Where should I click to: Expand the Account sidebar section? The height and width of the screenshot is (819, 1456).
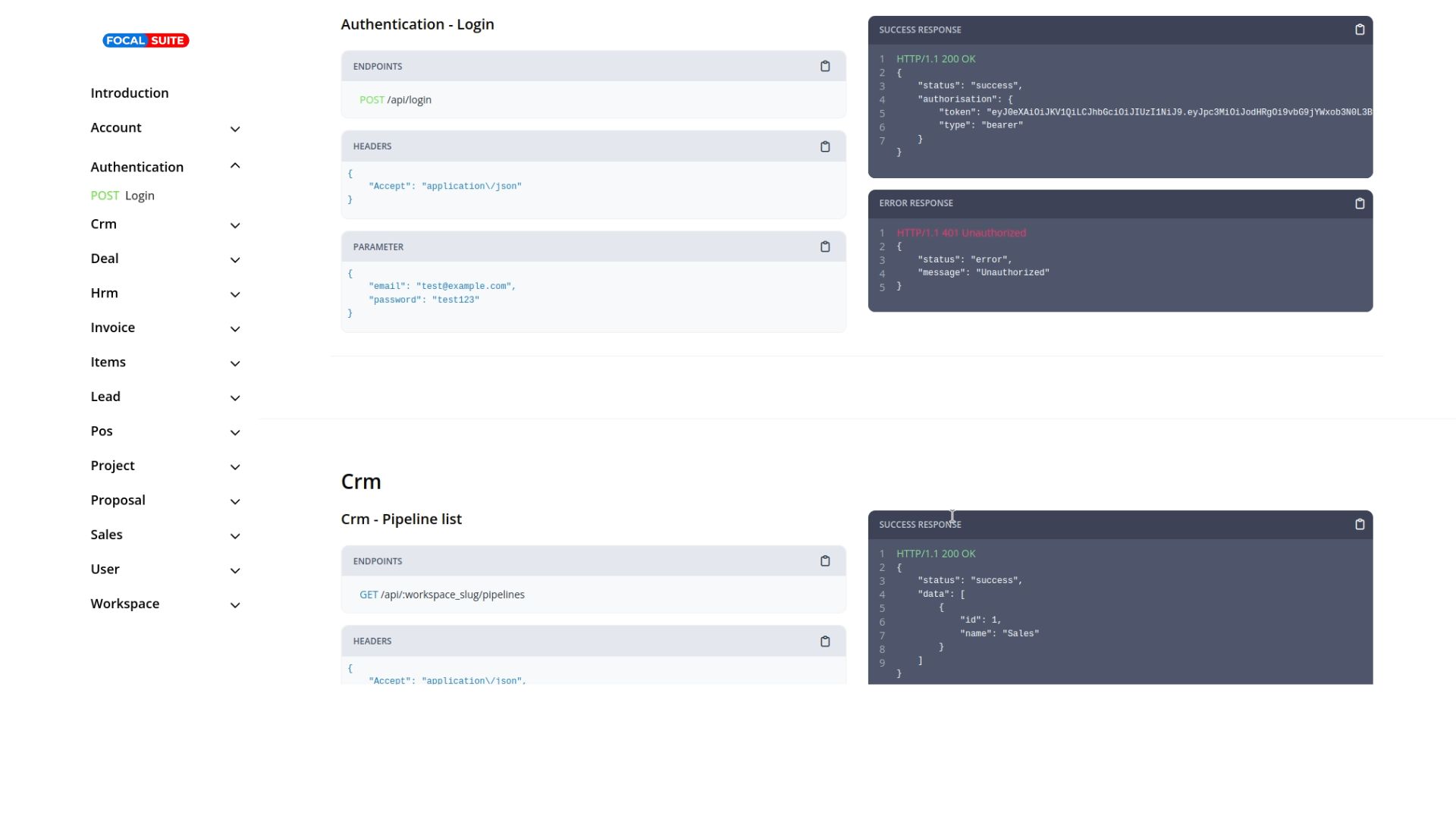(x=235, y=129)
